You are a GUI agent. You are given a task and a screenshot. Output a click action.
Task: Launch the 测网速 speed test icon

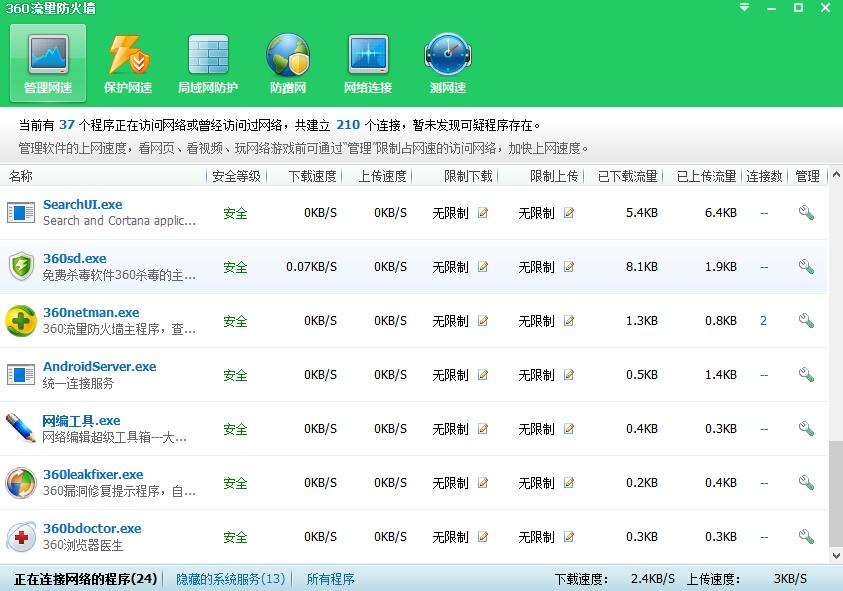click(448, 63)
